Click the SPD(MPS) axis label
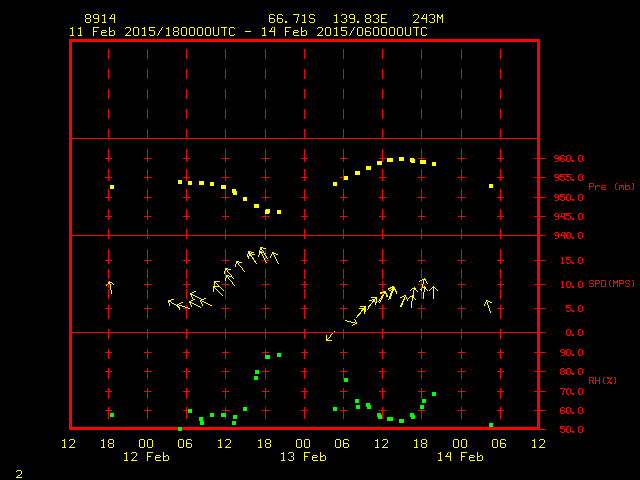This screenshot has height=480, width=640. tap(611, 284)
